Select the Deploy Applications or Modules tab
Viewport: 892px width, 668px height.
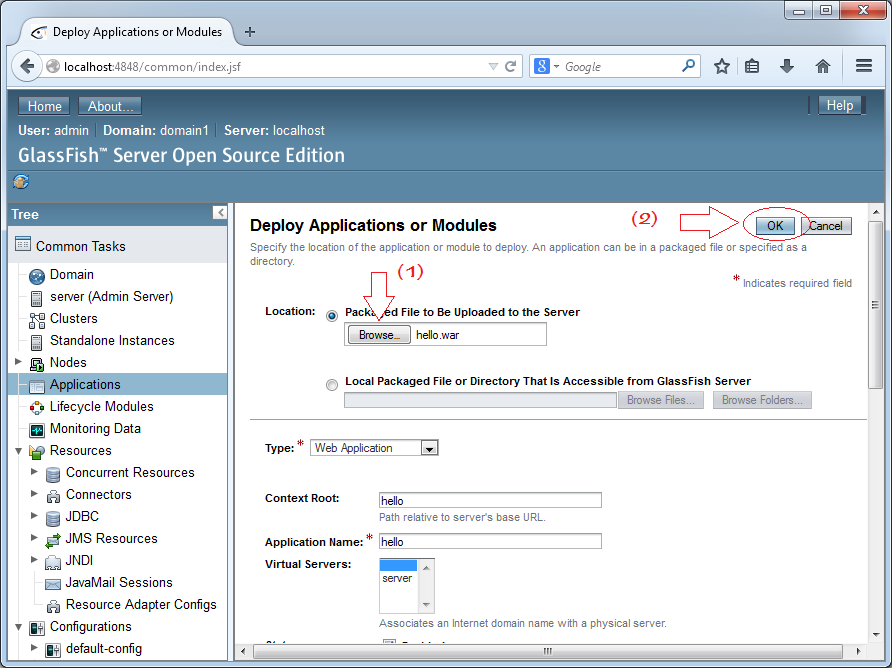pyautogui.click(x=127, y=32)
